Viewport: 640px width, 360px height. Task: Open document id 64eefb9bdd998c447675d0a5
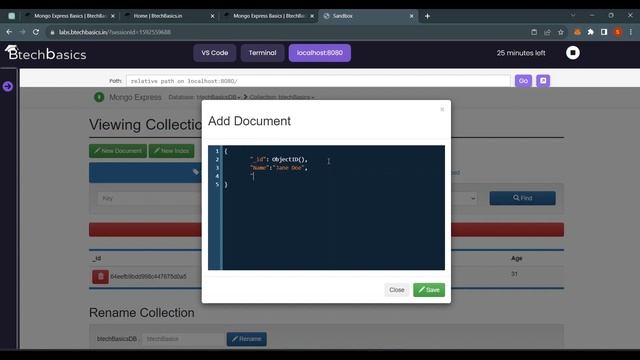148,276
